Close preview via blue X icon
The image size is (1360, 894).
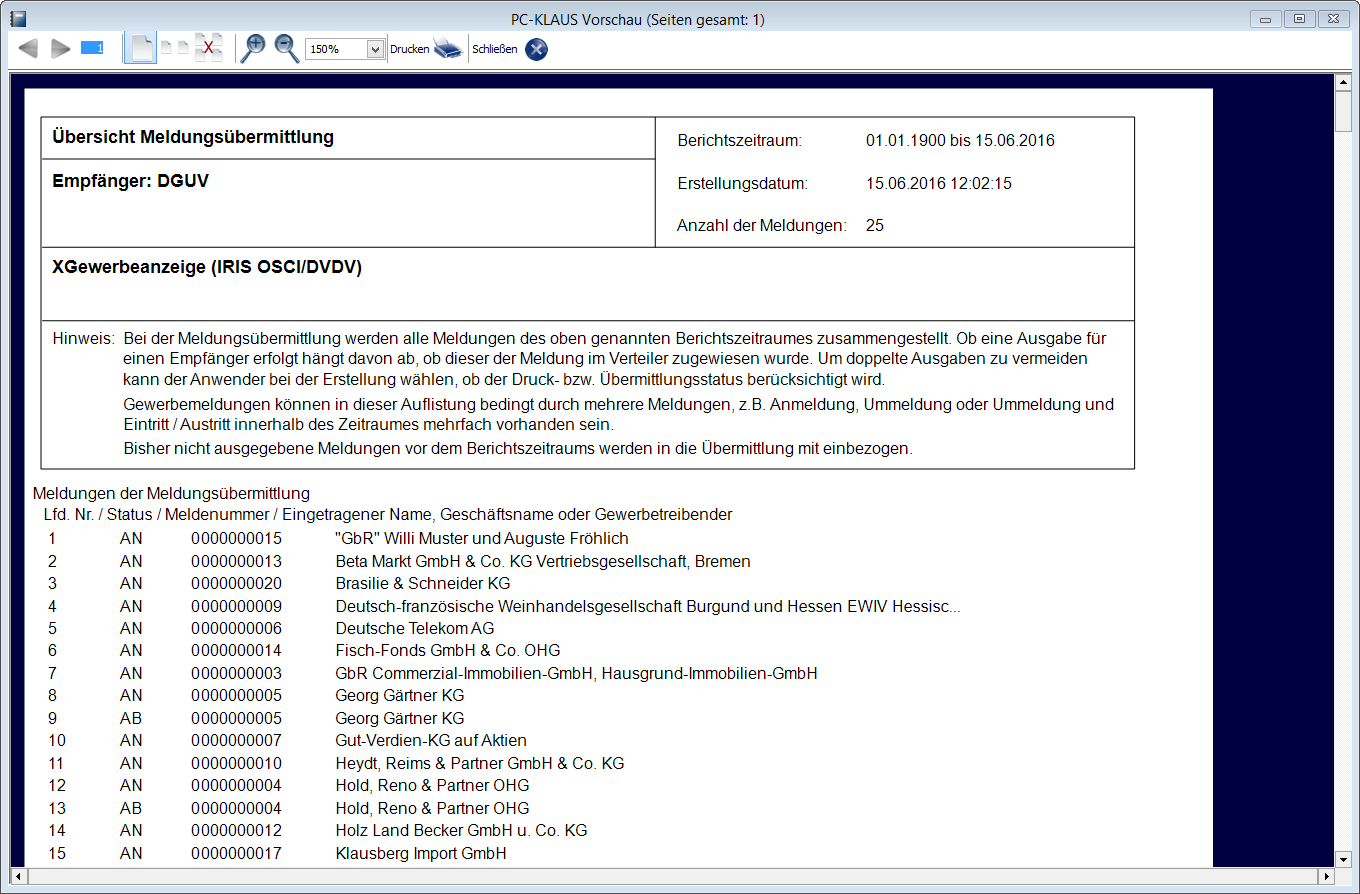(x=536, y=49)
